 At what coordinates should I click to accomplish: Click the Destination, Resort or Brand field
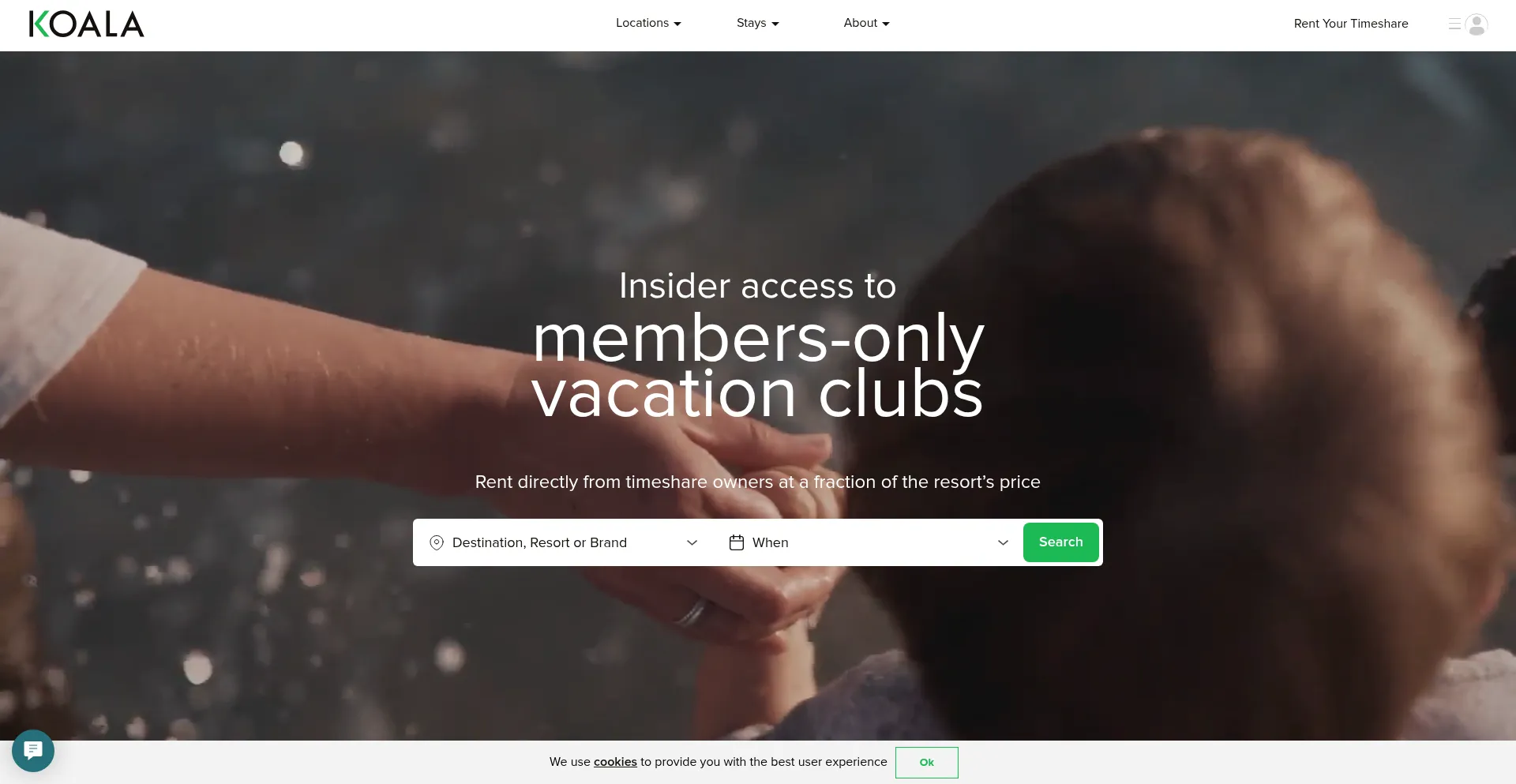[x=564, y=542]
